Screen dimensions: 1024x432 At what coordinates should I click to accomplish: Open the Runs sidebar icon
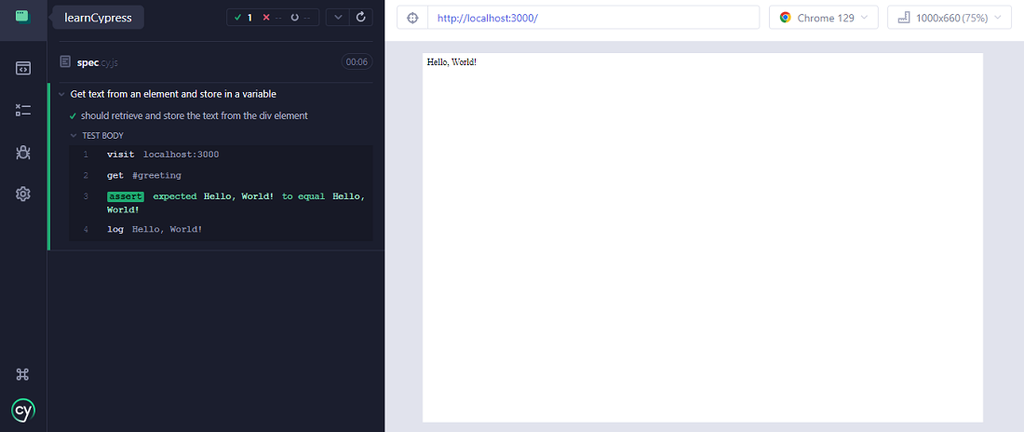click(x=23, y=110)
